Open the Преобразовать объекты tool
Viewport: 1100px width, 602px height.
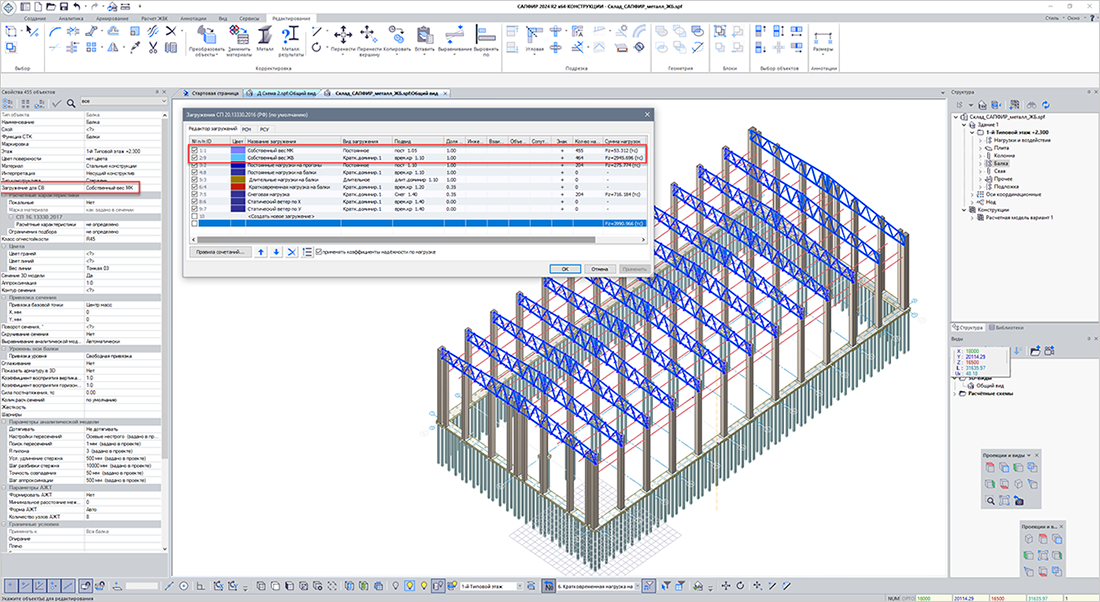point(206,41)
